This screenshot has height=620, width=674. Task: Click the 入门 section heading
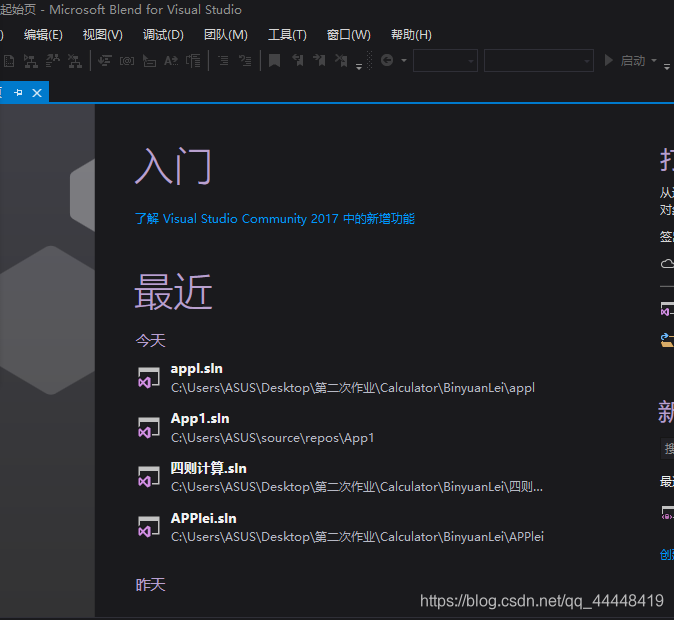coord(173,166)
